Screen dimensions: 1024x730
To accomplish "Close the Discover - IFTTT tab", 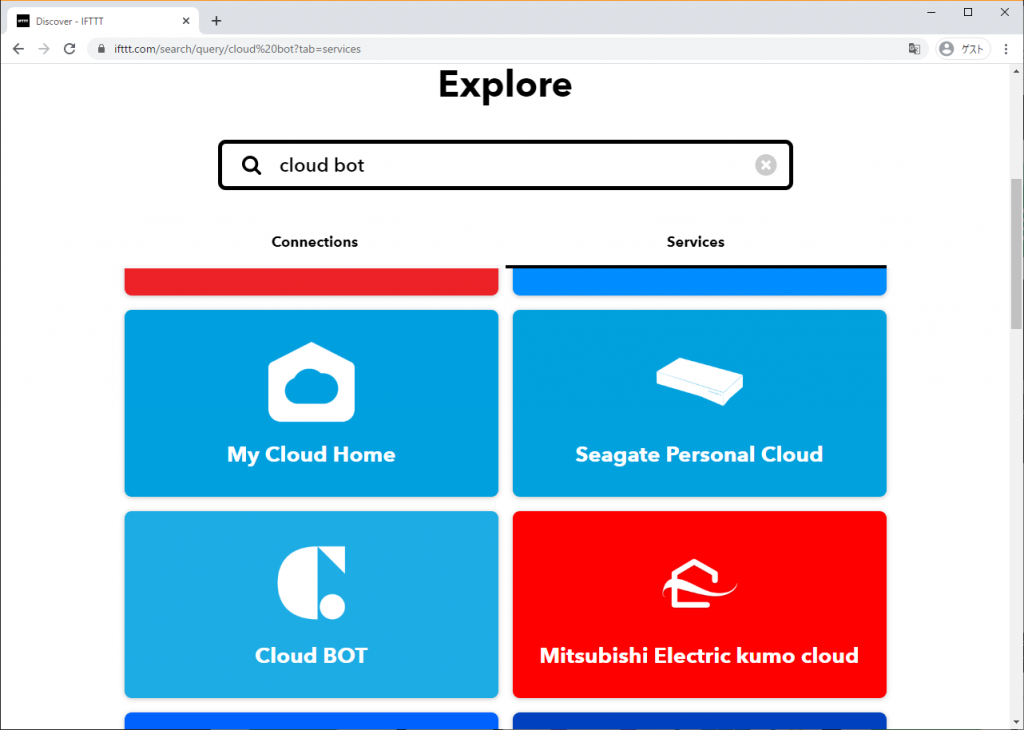I will pyautogui.click(x=186, y=21).
